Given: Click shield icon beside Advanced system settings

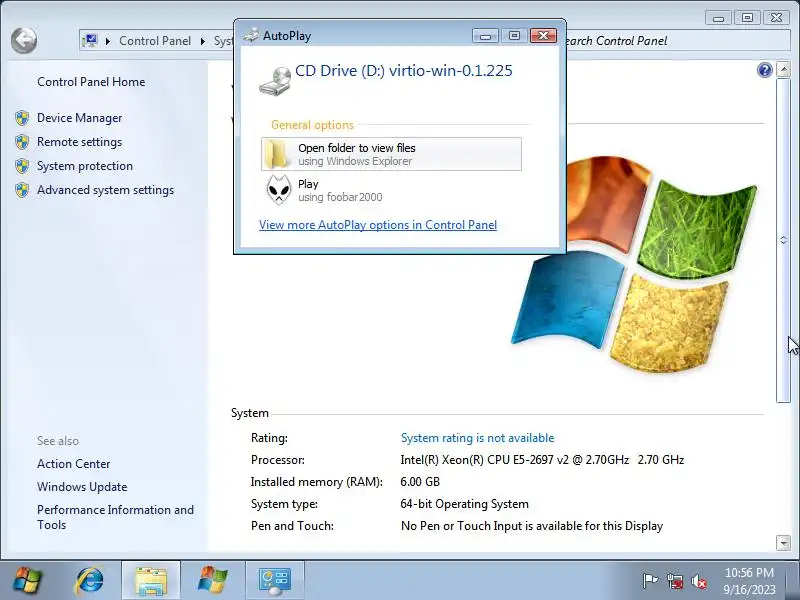Looking at the screenshot, I should pos(22,190).
